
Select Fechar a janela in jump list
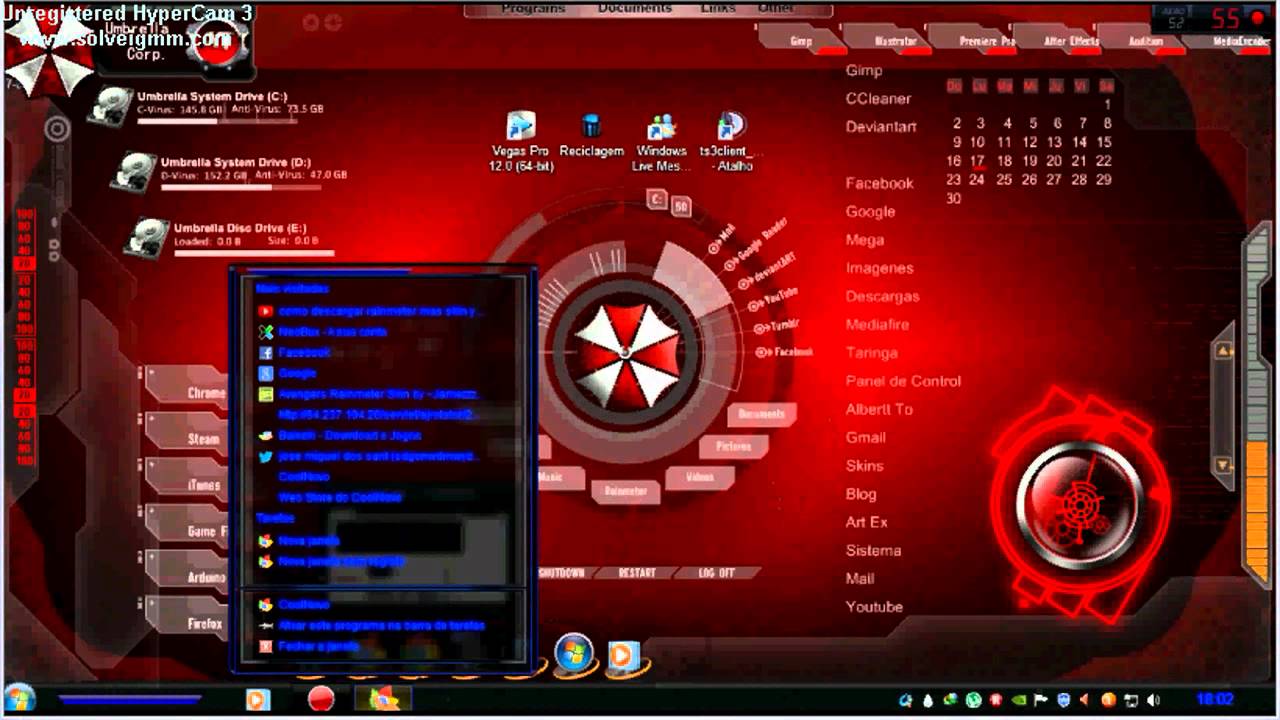pos(318,646)
